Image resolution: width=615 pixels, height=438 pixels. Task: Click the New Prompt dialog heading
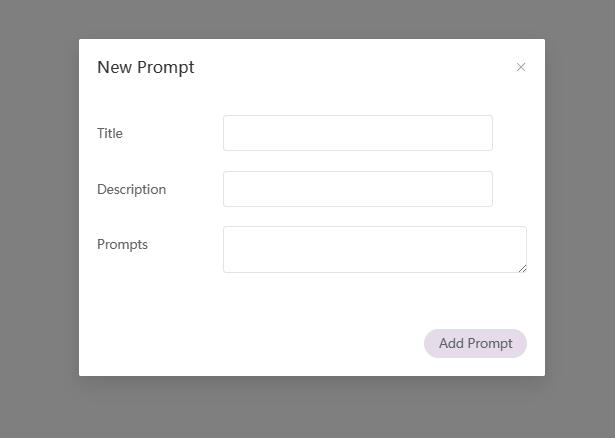[146, 67]
